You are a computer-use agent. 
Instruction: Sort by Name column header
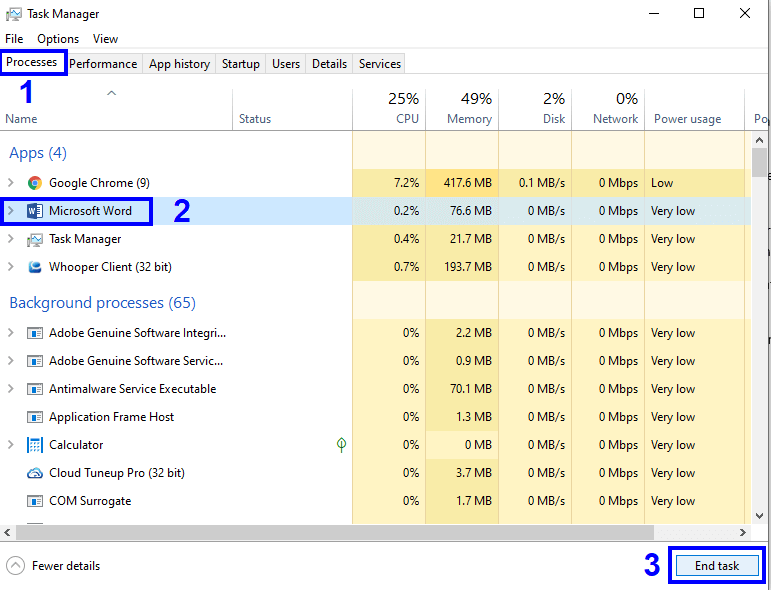click(116, 109)
